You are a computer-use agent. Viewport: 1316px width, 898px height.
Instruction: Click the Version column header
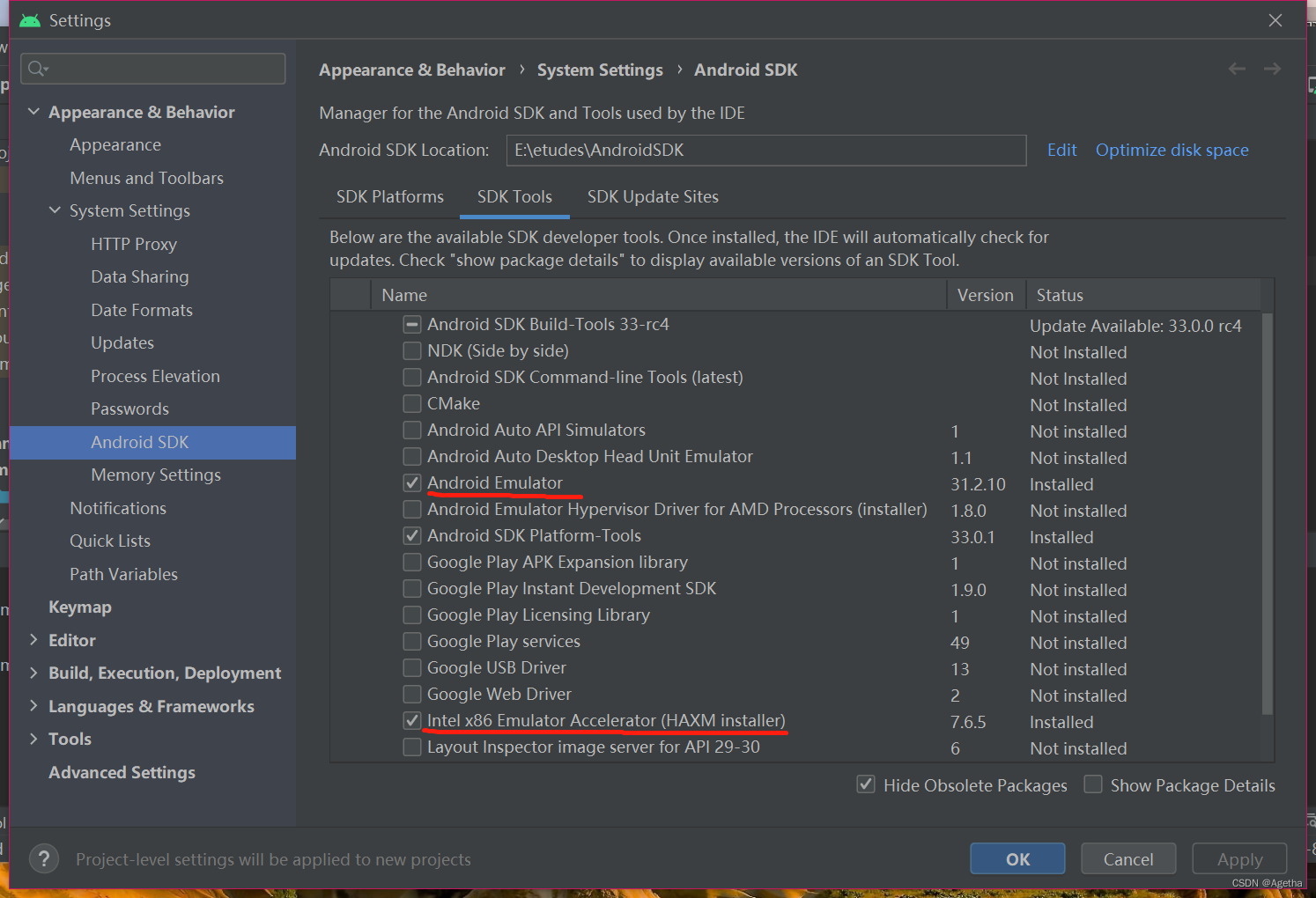(986, 295)
